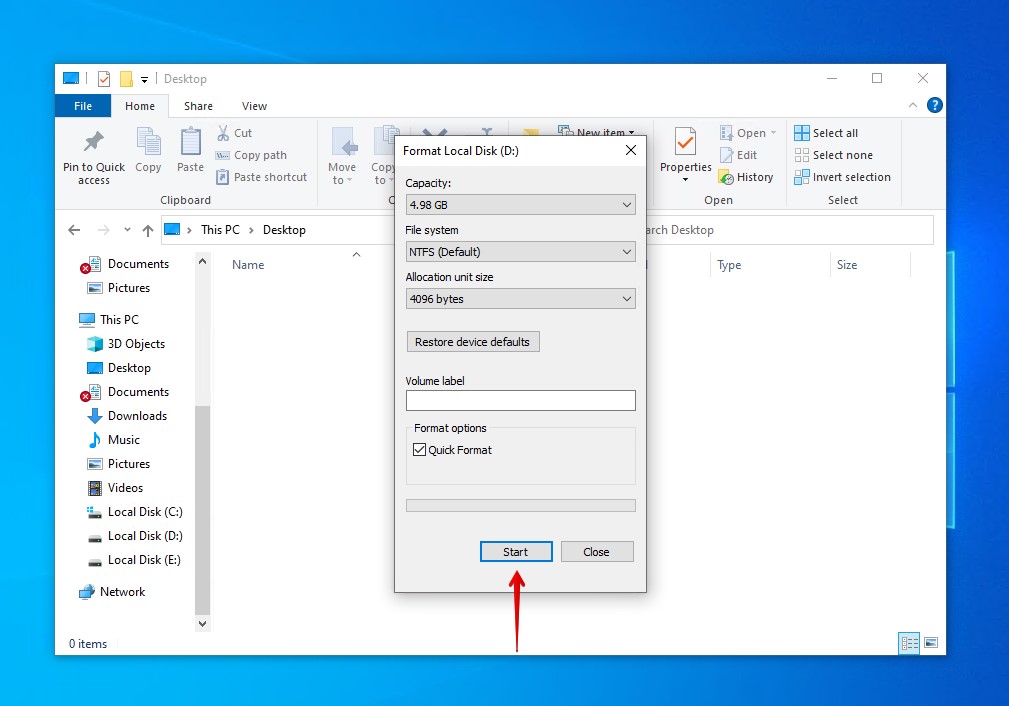Open the Open button dropdown in ribbon
Image resolution: width=1009 pixels, height=706 pixels.
pyautogui.click(x=773, y=133)
